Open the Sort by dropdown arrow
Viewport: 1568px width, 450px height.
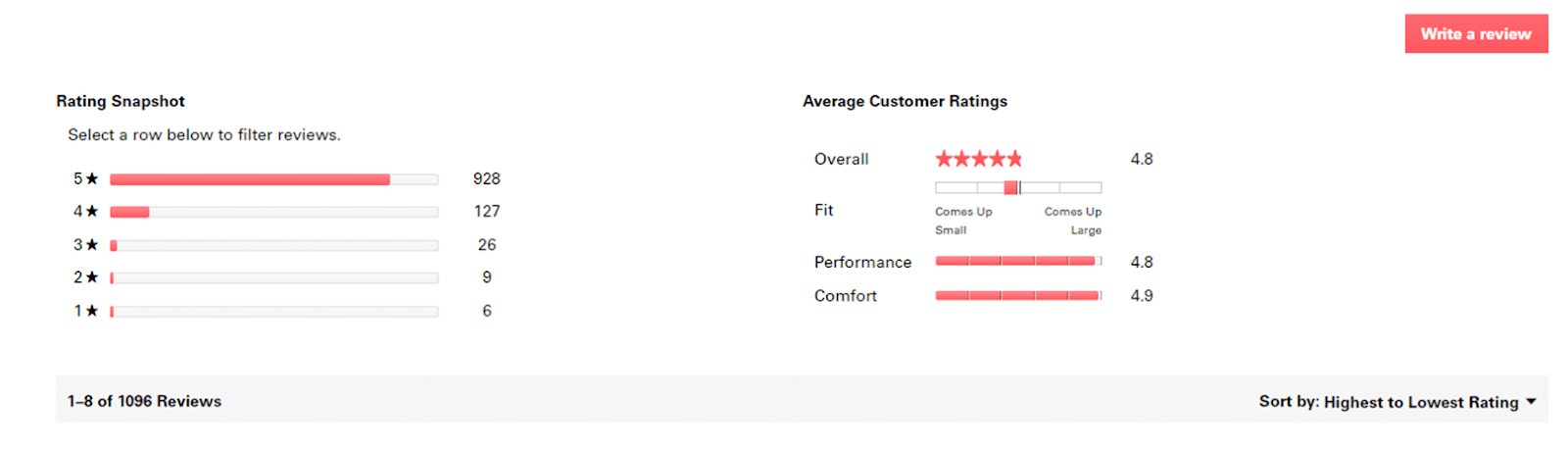point(1531,402)
